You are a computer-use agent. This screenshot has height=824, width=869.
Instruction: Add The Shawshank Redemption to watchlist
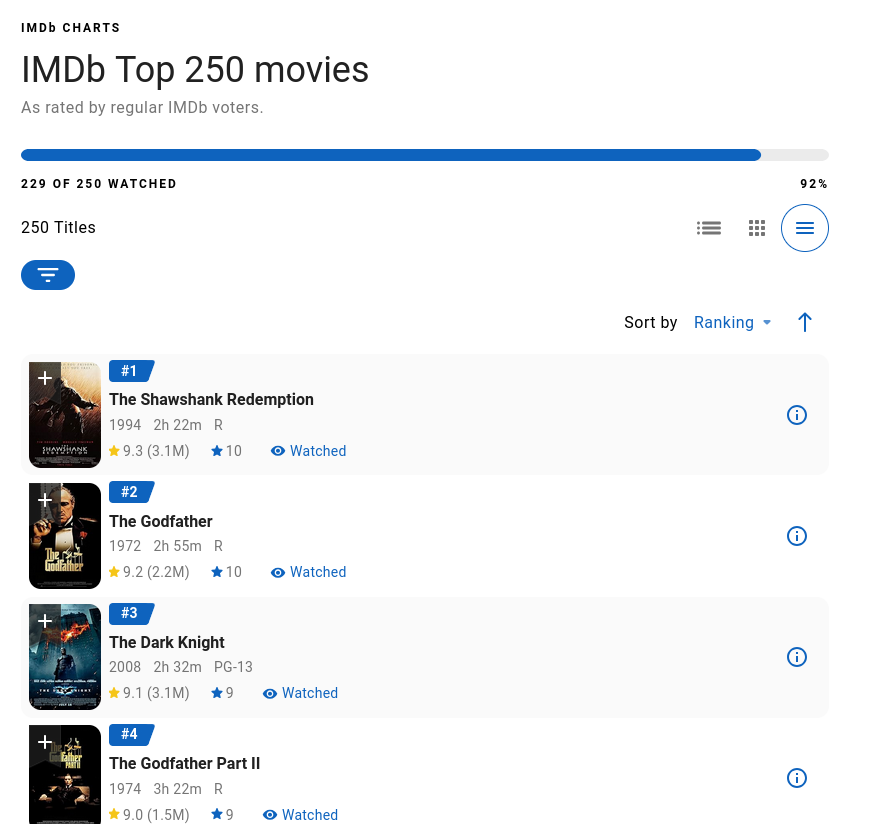pyautogui.click(x=45, y=378)
